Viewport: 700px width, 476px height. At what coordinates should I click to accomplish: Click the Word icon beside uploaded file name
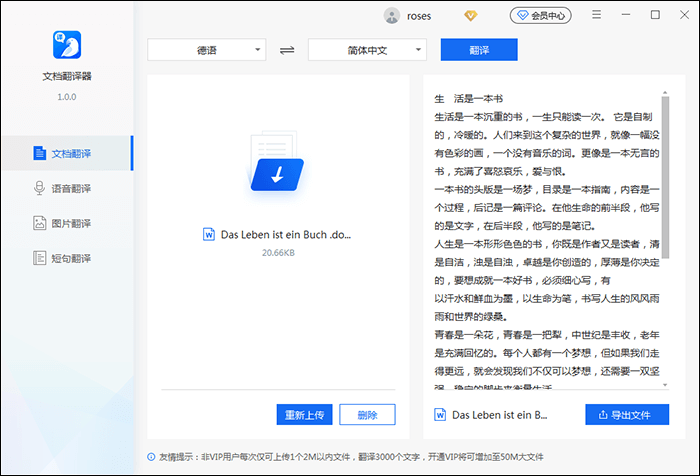point(208,234)
